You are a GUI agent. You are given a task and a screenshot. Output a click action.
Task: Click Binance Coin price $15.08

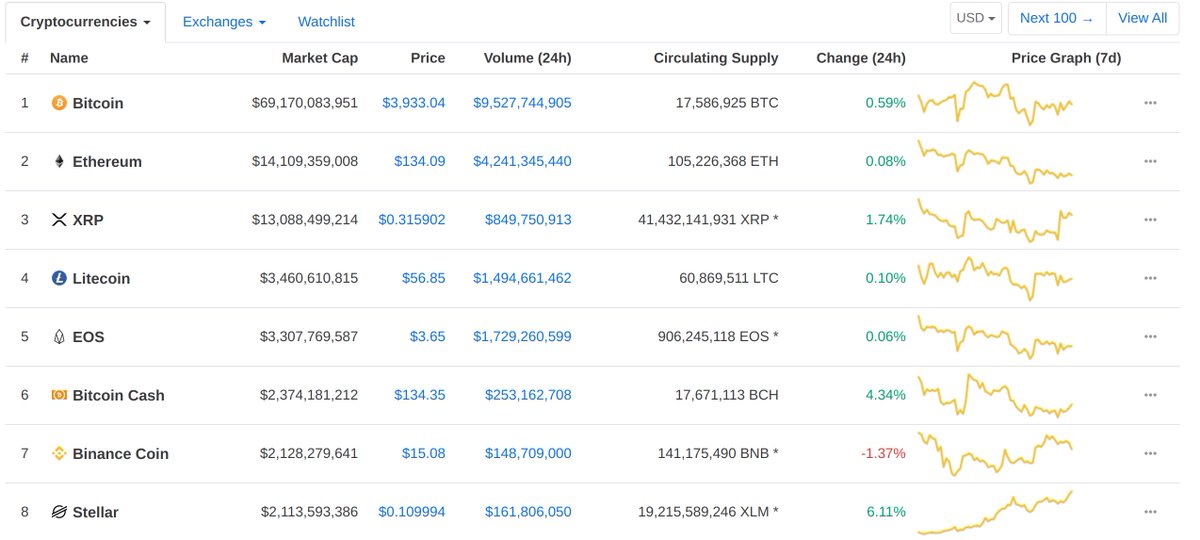coord(424,453)
